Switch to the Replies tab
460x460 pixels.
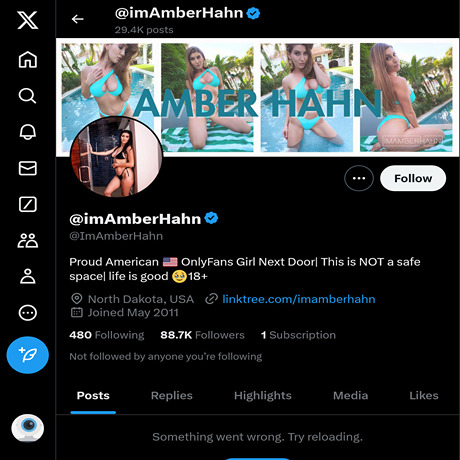pyautogui.click(x=172, y=395)
